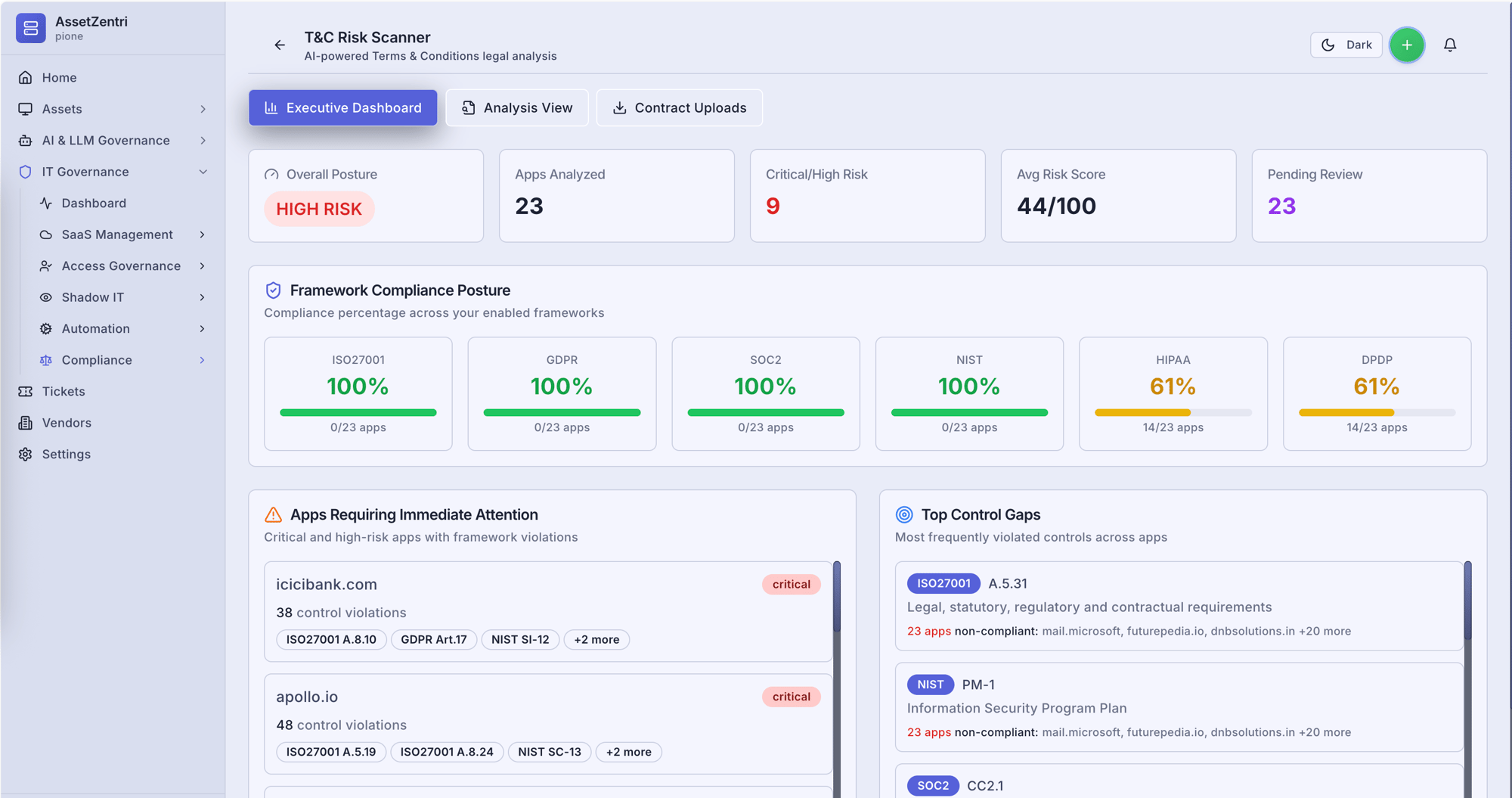Click the '+2 more' chip on apollo.io

point(629,753)
